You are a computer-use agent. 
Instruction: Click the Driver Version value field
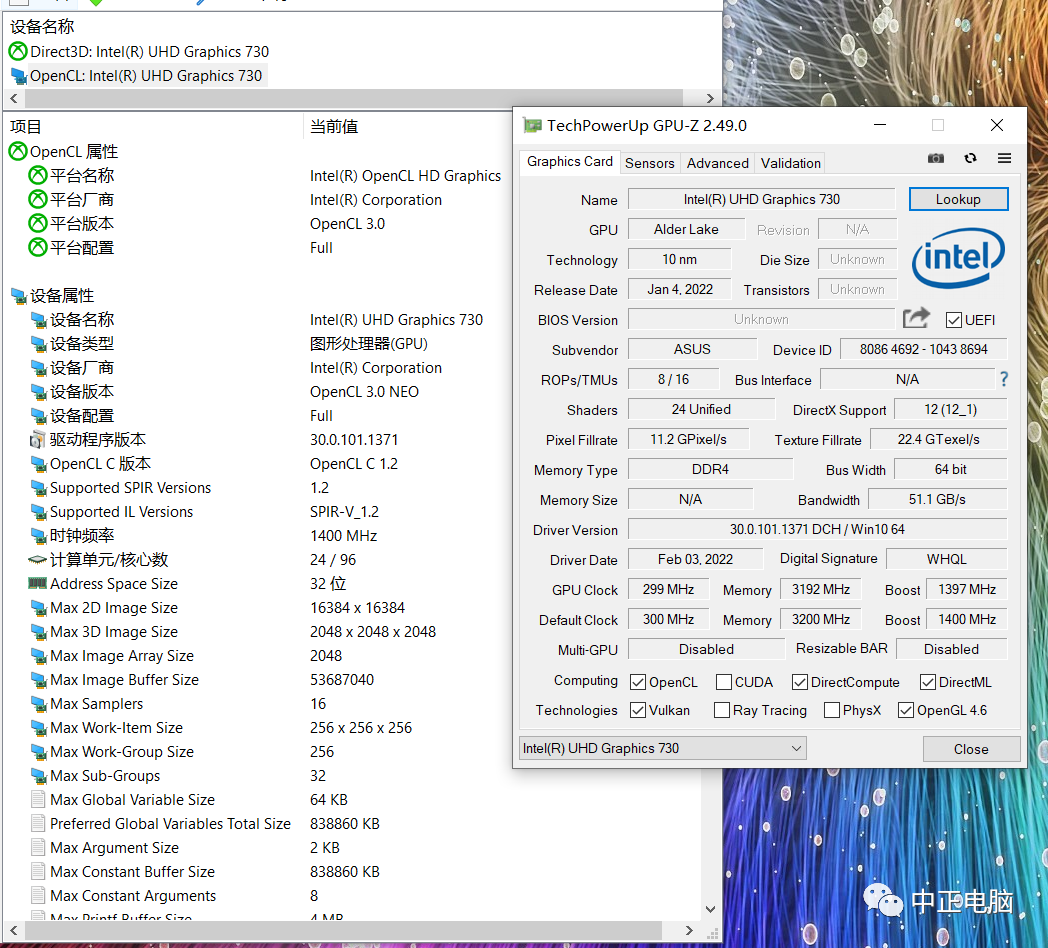[x=817, y=529]
